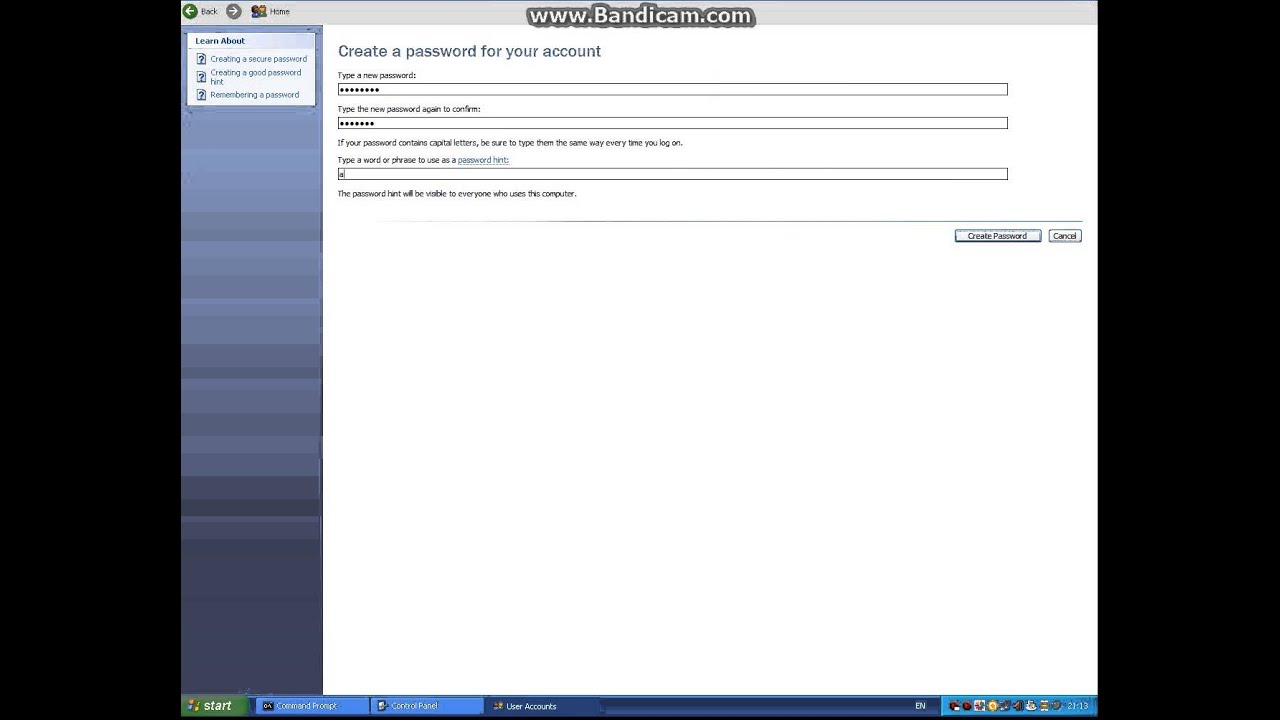Image resolution: width=1280 pixels, height=720 pixels.
Task: Focus the confirm new password field
Action: [672, 123]
